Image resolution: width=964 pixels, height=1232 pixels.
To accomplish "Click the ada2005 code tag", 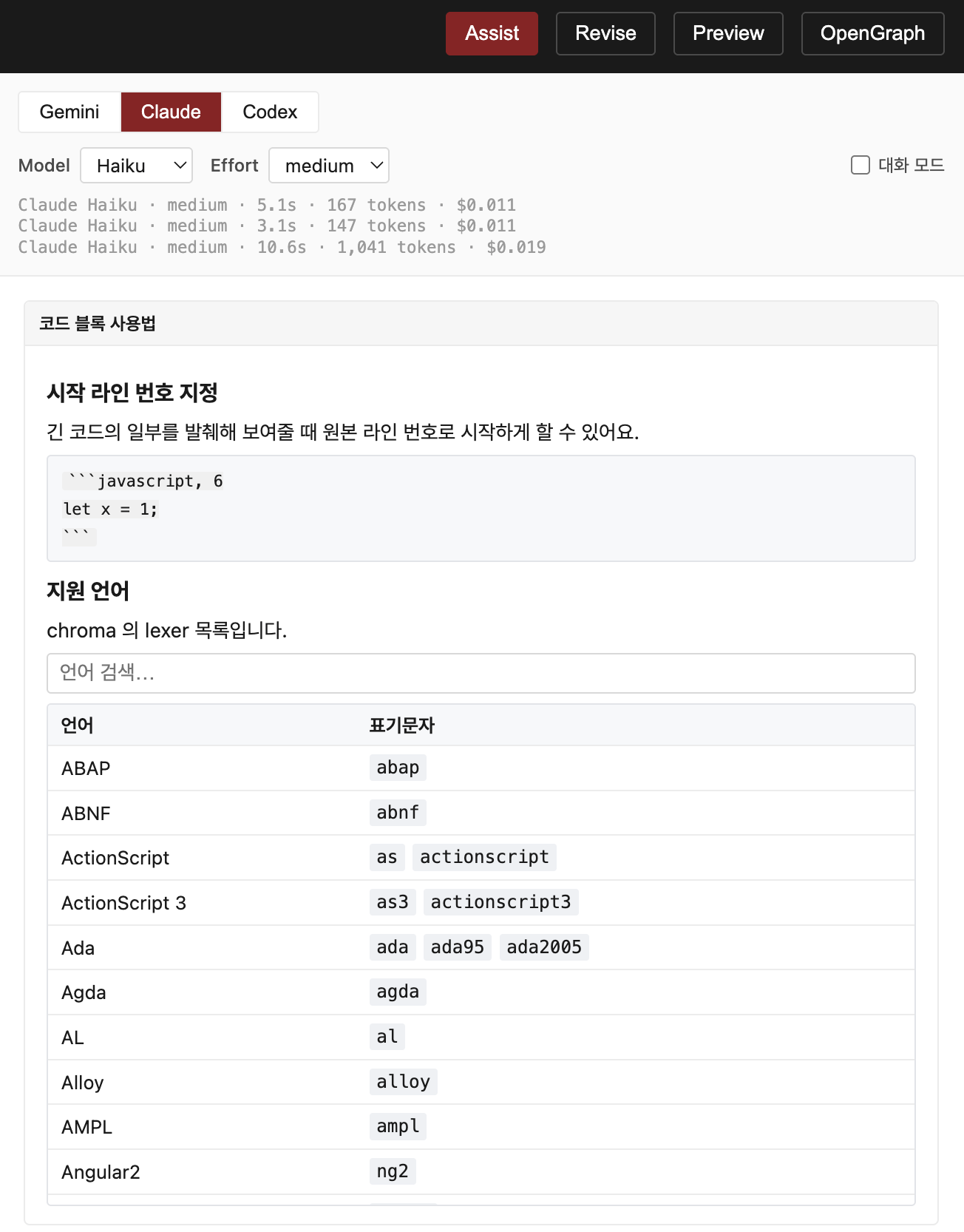I will pos(544,947).
